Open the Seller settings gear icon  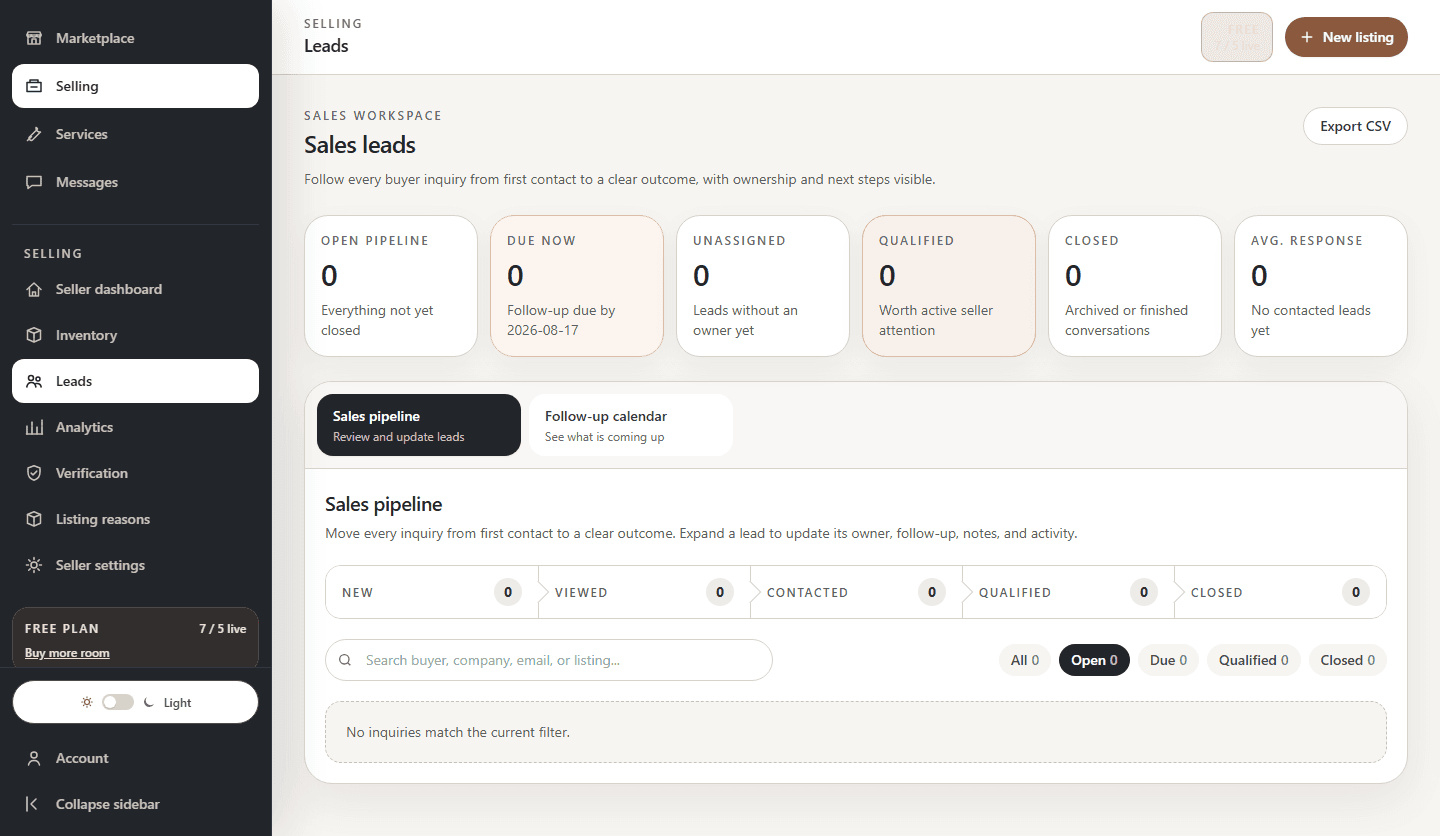click(x=34, y=565)
